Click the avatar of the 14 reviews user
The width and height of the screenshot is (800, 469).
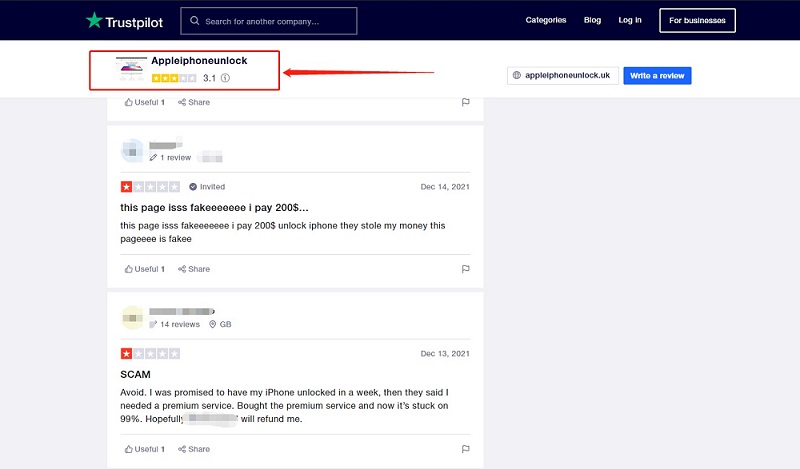click(x=132, y=318)
